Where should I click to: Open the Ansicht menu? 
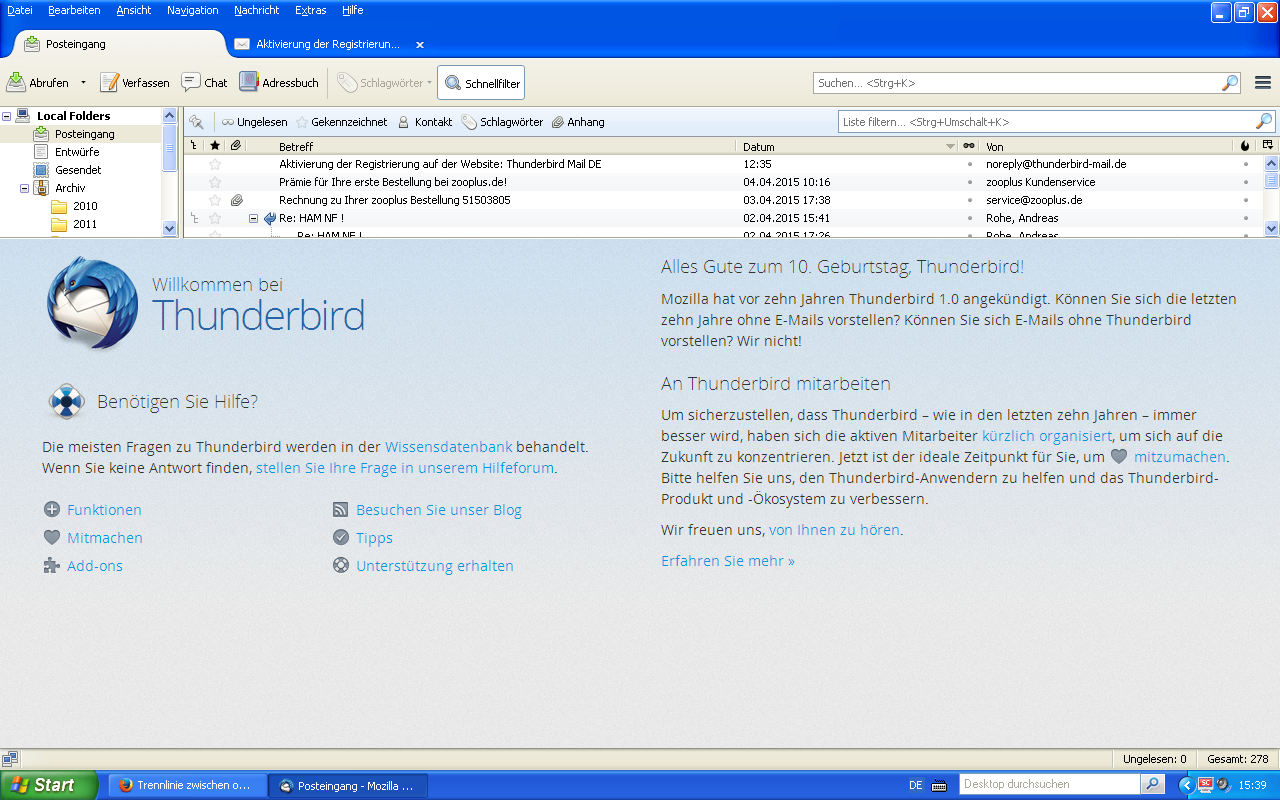[134, 10]
